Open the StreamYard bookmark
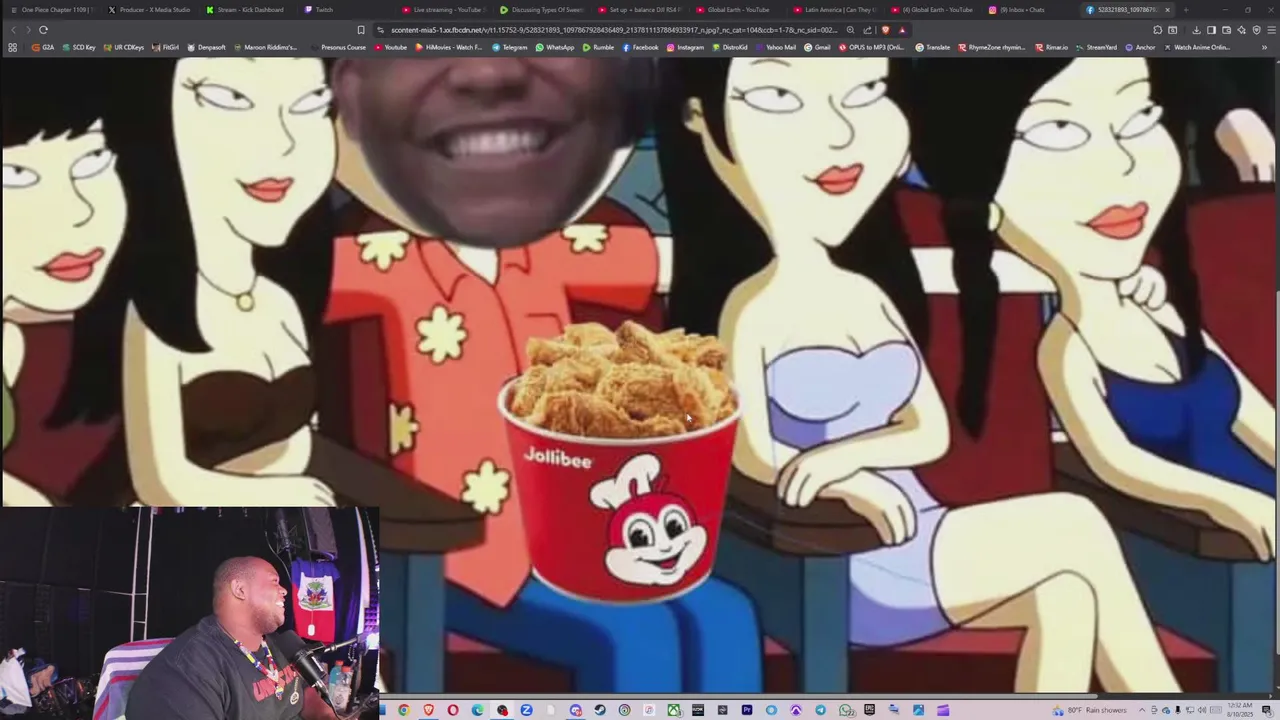Image resolution: width=1280 pixels, height=720 pixels. coord(1096,47)
